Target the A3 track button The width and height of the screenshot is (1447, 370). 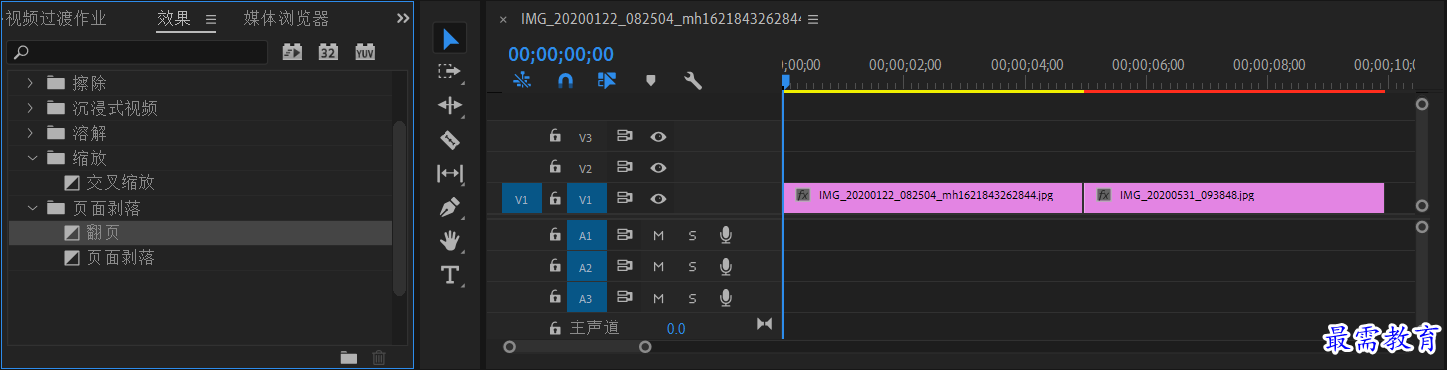(x=586, y=298)
